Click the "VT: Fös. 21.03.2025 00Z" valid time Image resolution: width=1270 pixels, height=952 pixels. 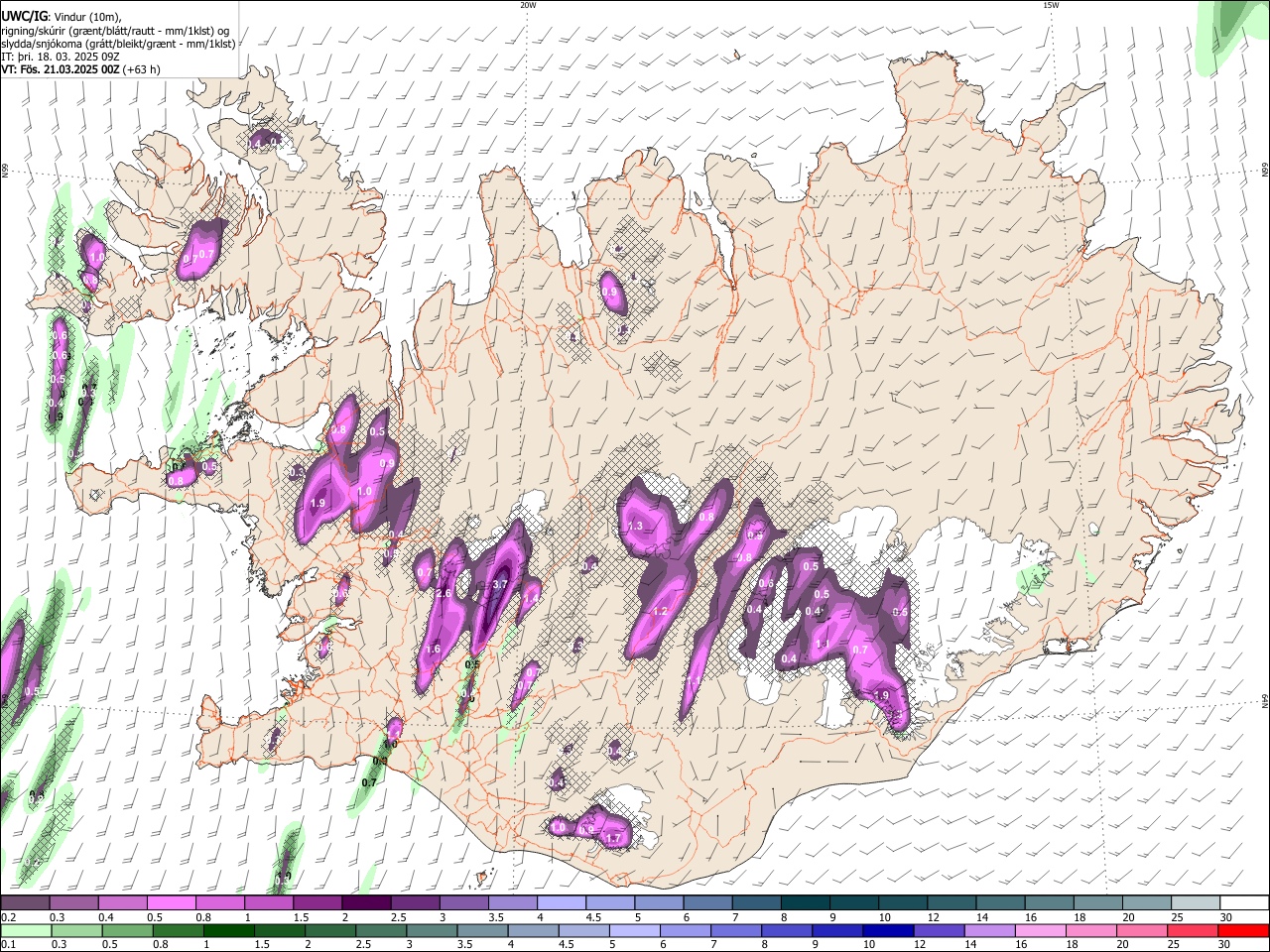coord(61,69)
